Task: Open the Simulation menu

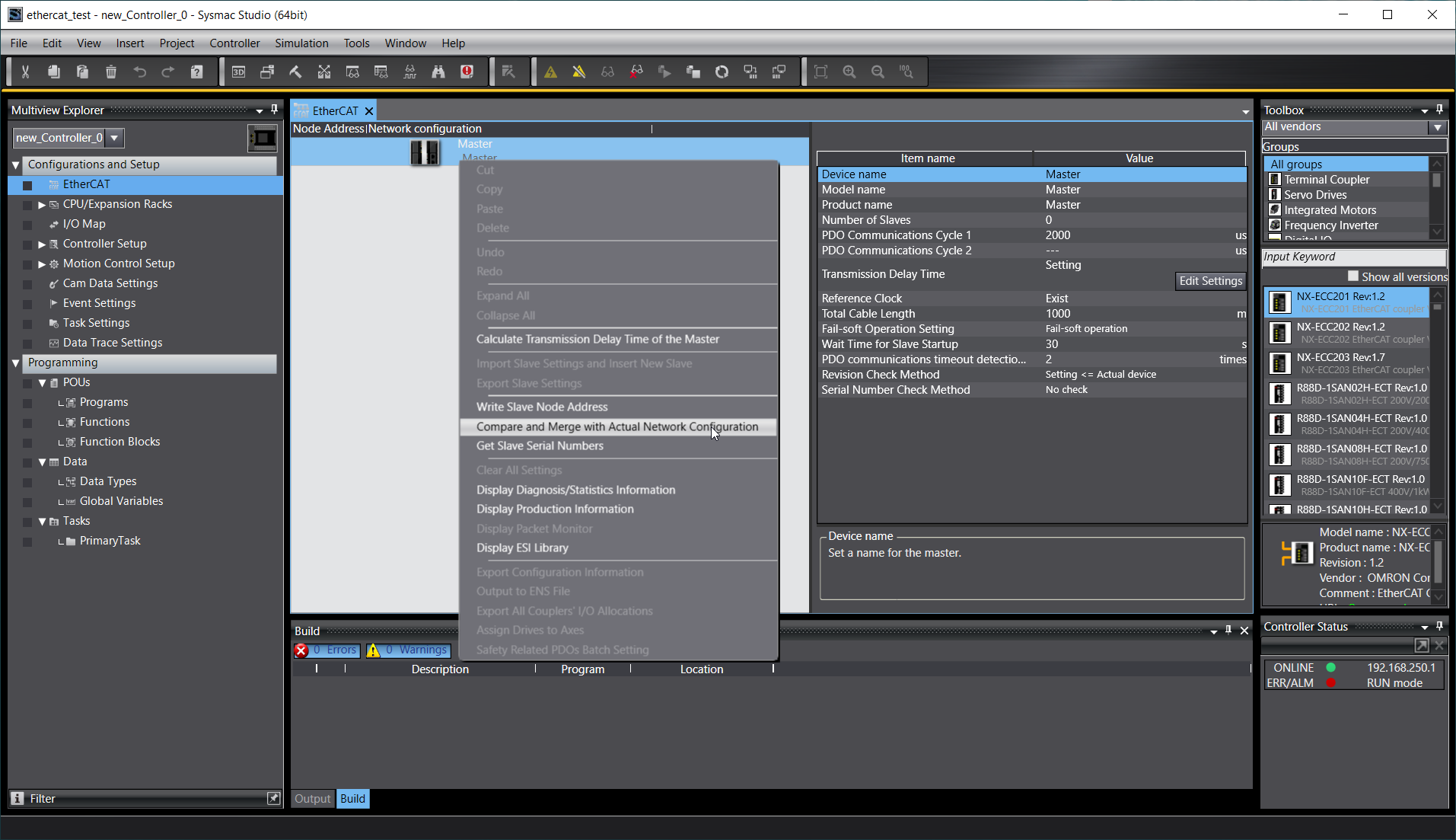Action: [301, 43]
